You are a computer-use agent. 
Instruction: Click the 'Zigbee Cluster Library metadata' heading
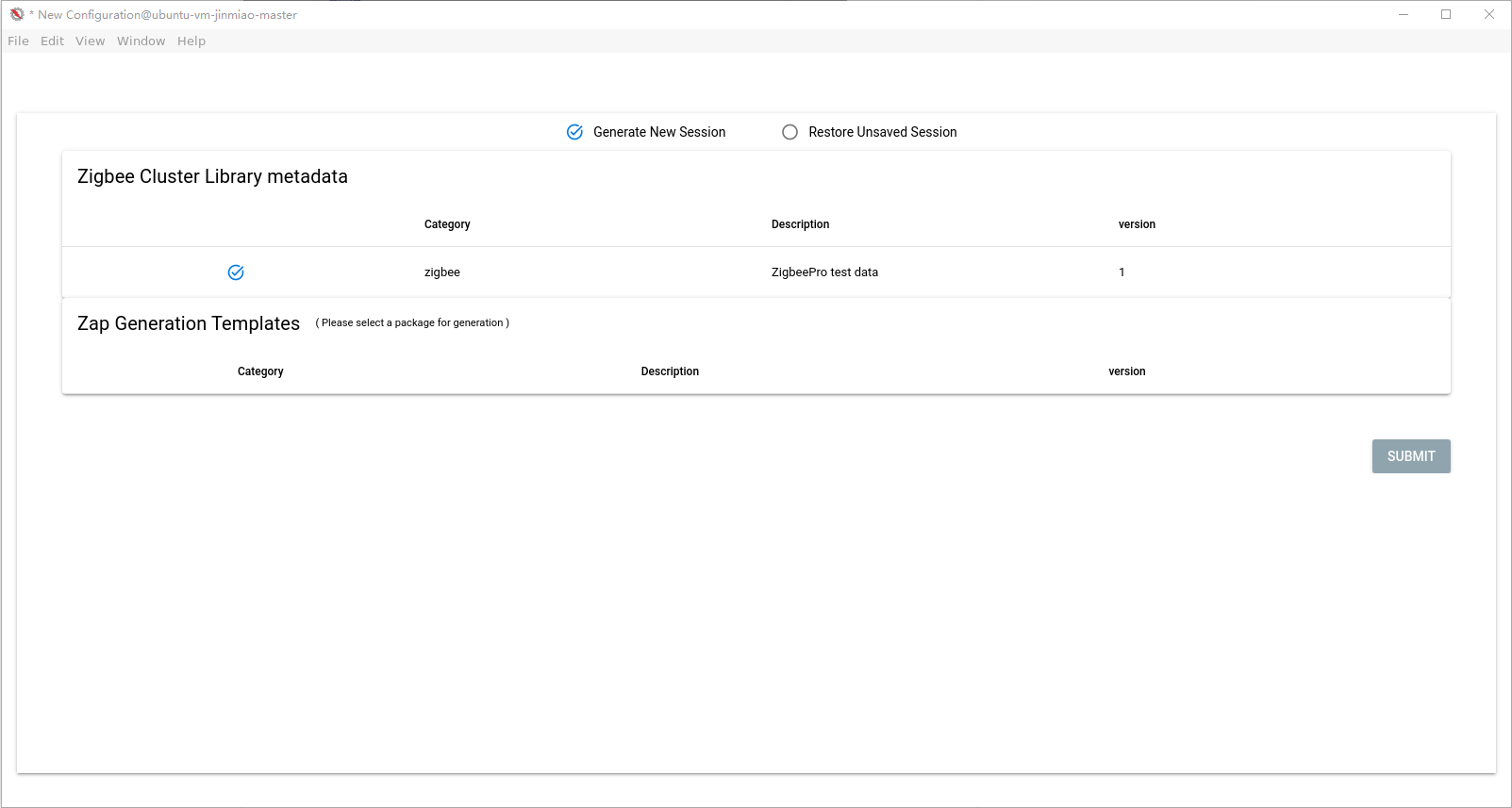click(212, 176)
